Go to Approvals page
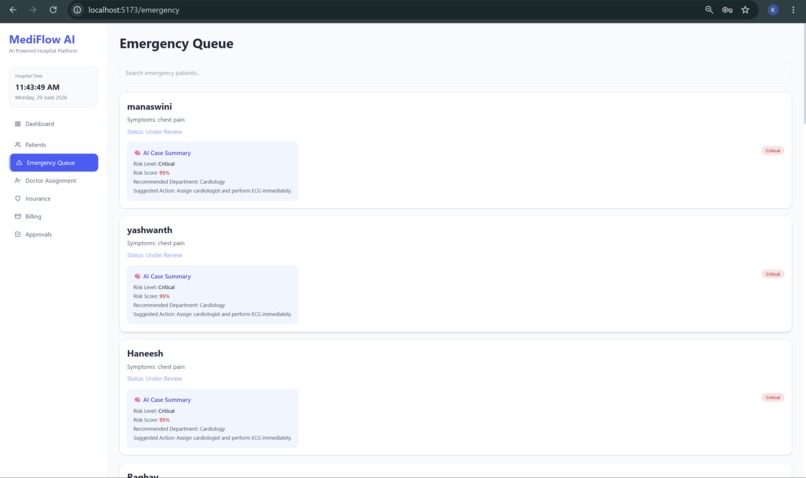 (x=53, y=234)
